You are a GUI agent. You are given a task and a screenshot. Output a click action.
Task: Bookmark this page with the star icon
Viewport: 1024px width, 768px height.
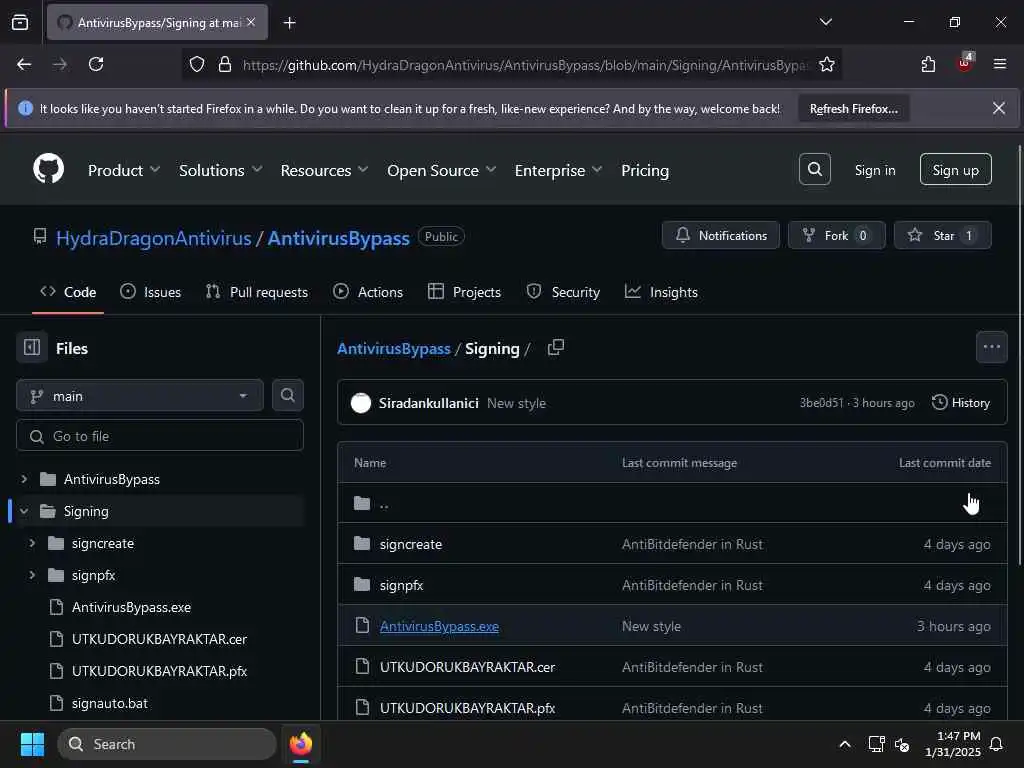pos(827,64)
